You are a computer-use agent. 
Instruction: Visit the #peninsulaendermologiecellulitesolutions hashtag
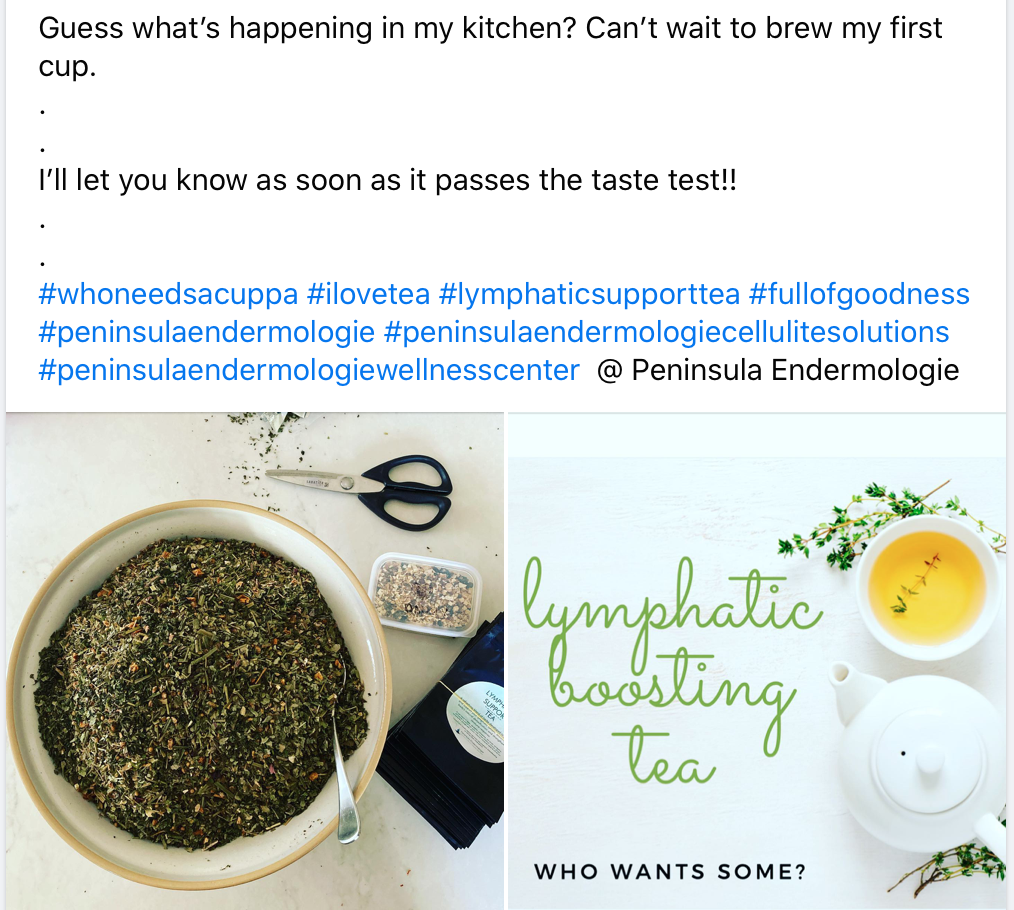click(x=667, y=332)
